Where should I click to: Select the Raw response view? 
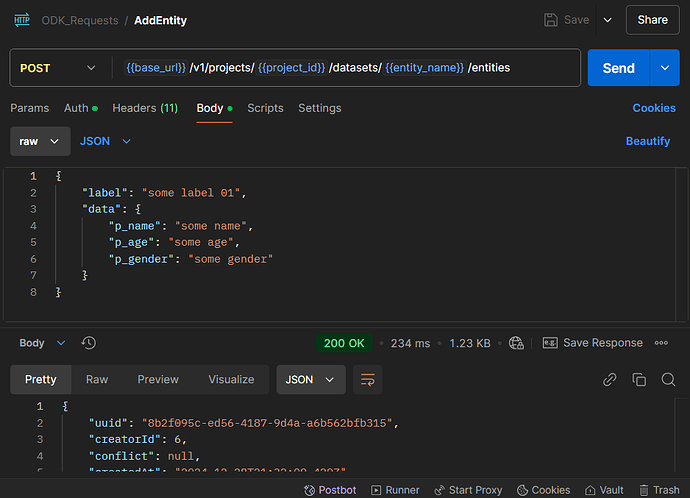[97, 379]
